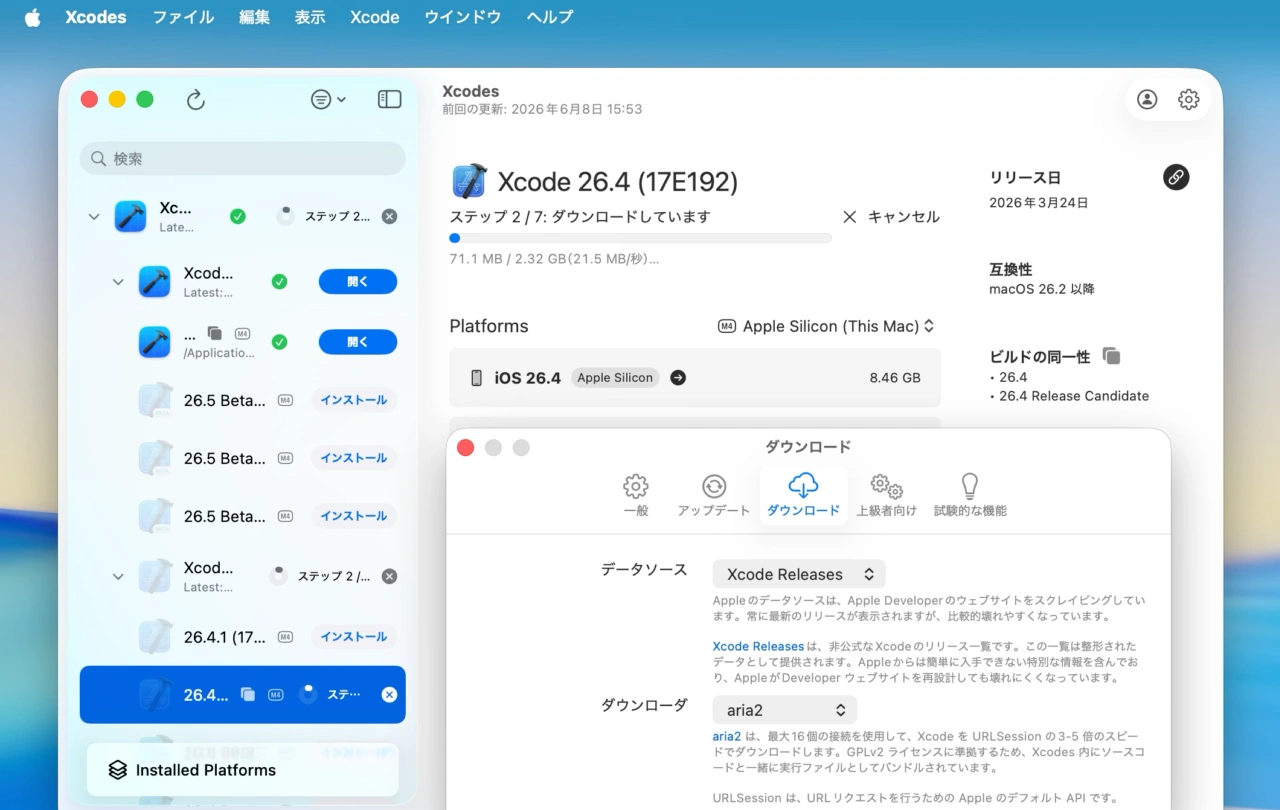Click 開く in Xcod... Latest row

(x=358, y=282)
